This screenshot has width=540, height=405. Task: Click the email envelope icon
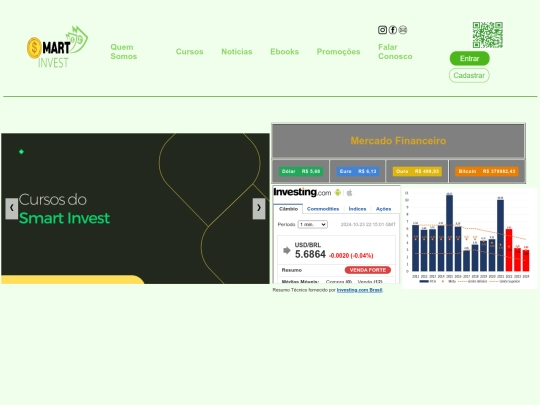[x=403, y=30]
